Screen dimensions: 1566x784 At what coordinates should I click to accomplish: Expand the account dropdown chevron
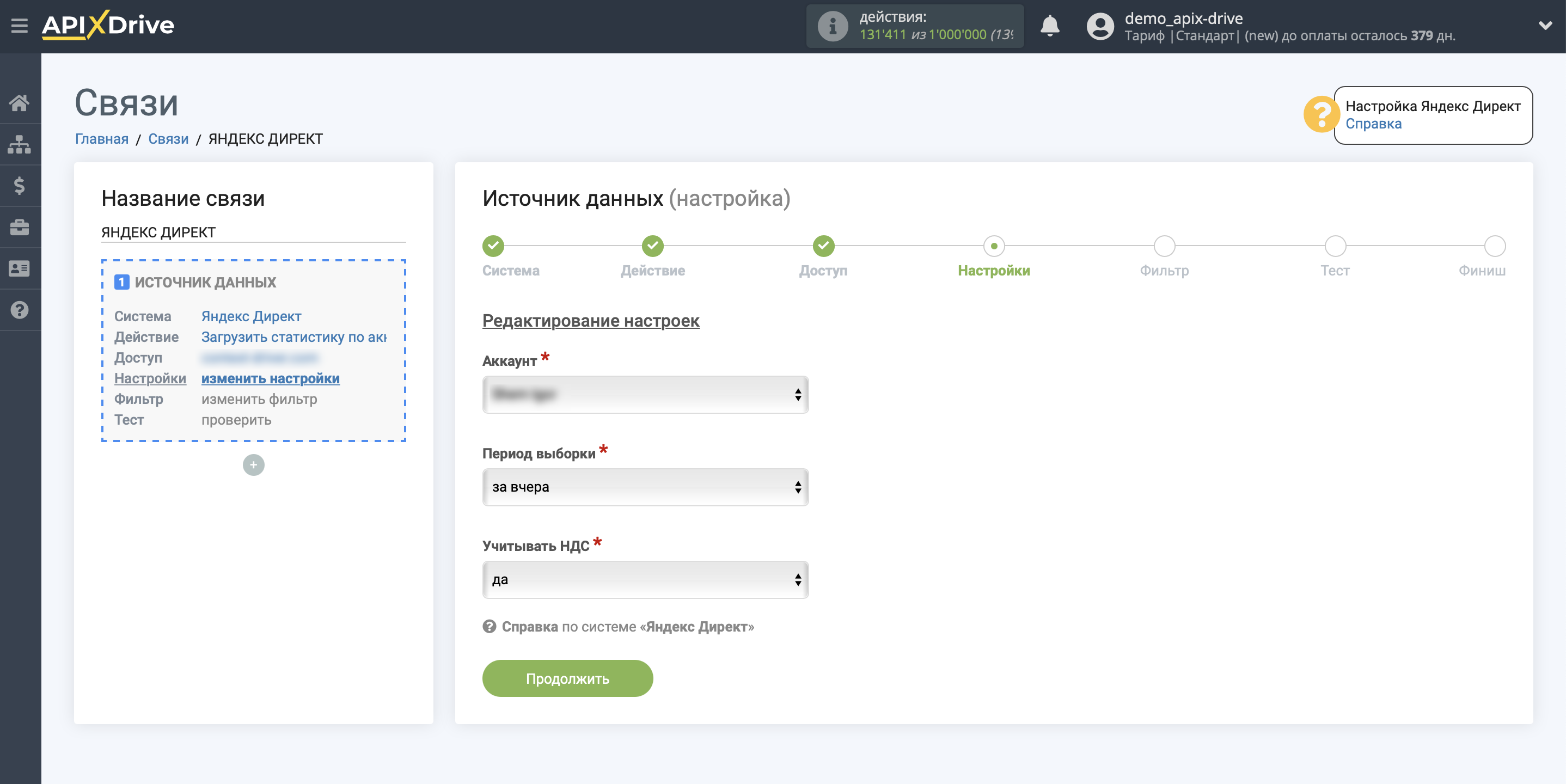tap(1544, 26)
